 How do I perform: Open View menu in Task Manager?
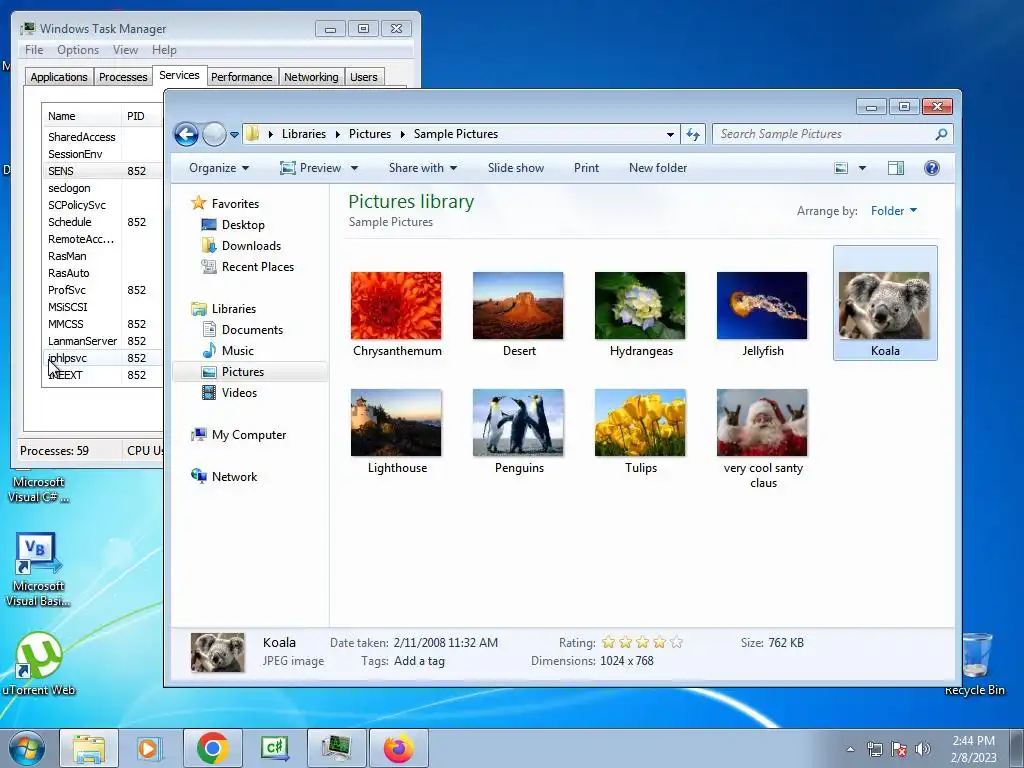point(125,50)
